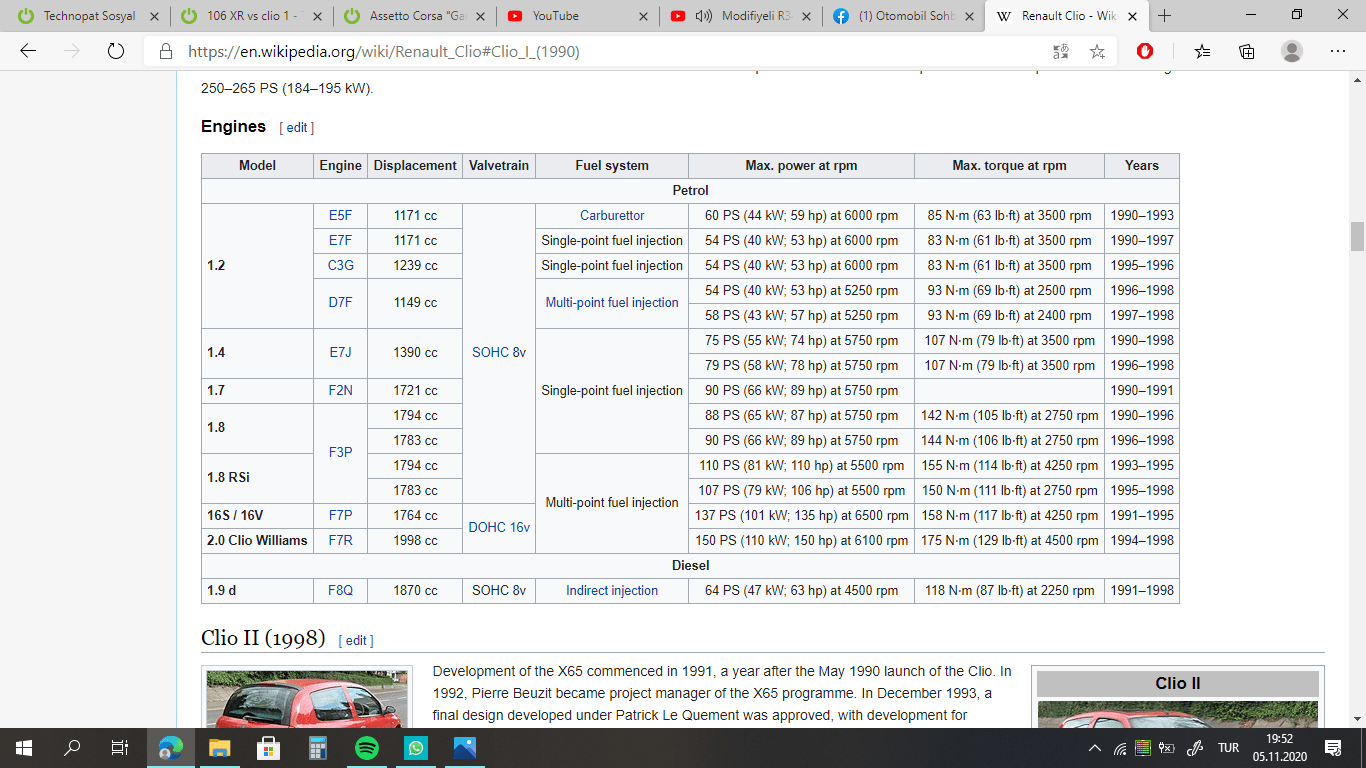
Task: Close the Renault Clio Wikipedia tab
Action: 1131,16
